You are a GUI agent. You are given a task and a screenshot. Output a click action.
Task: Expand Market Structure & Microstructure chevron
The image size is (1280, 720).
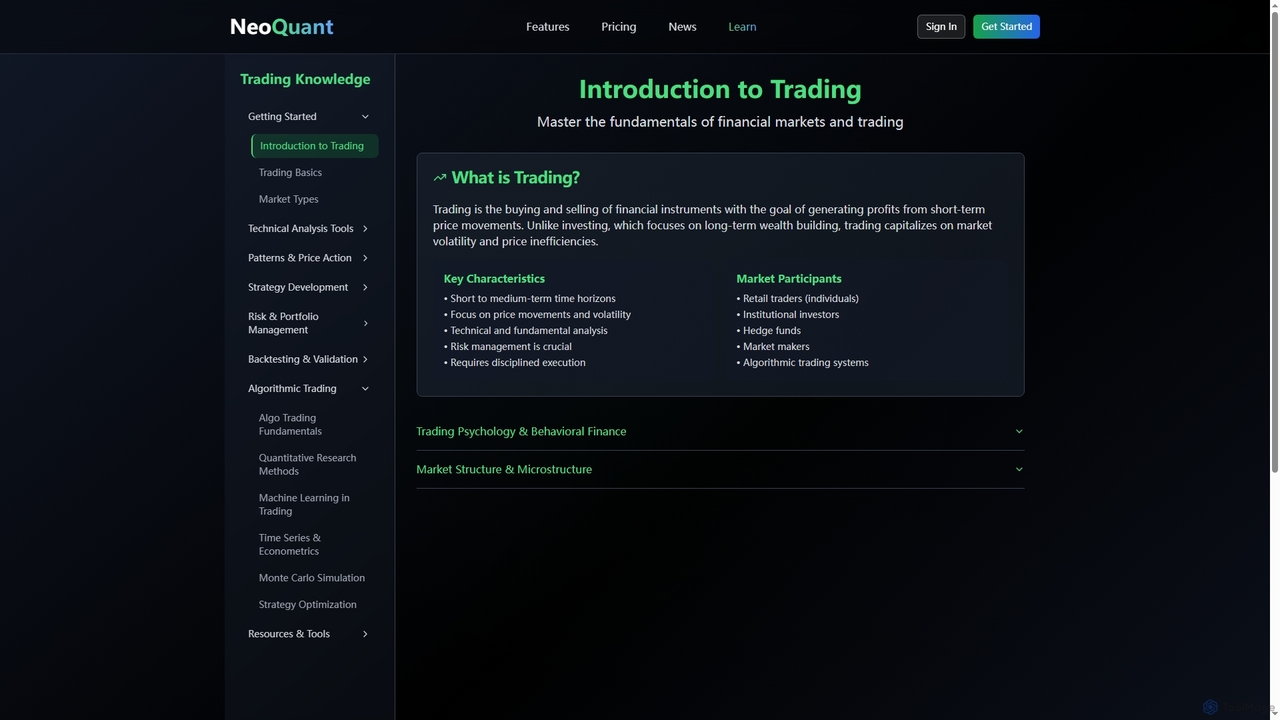pos(1019,470)
